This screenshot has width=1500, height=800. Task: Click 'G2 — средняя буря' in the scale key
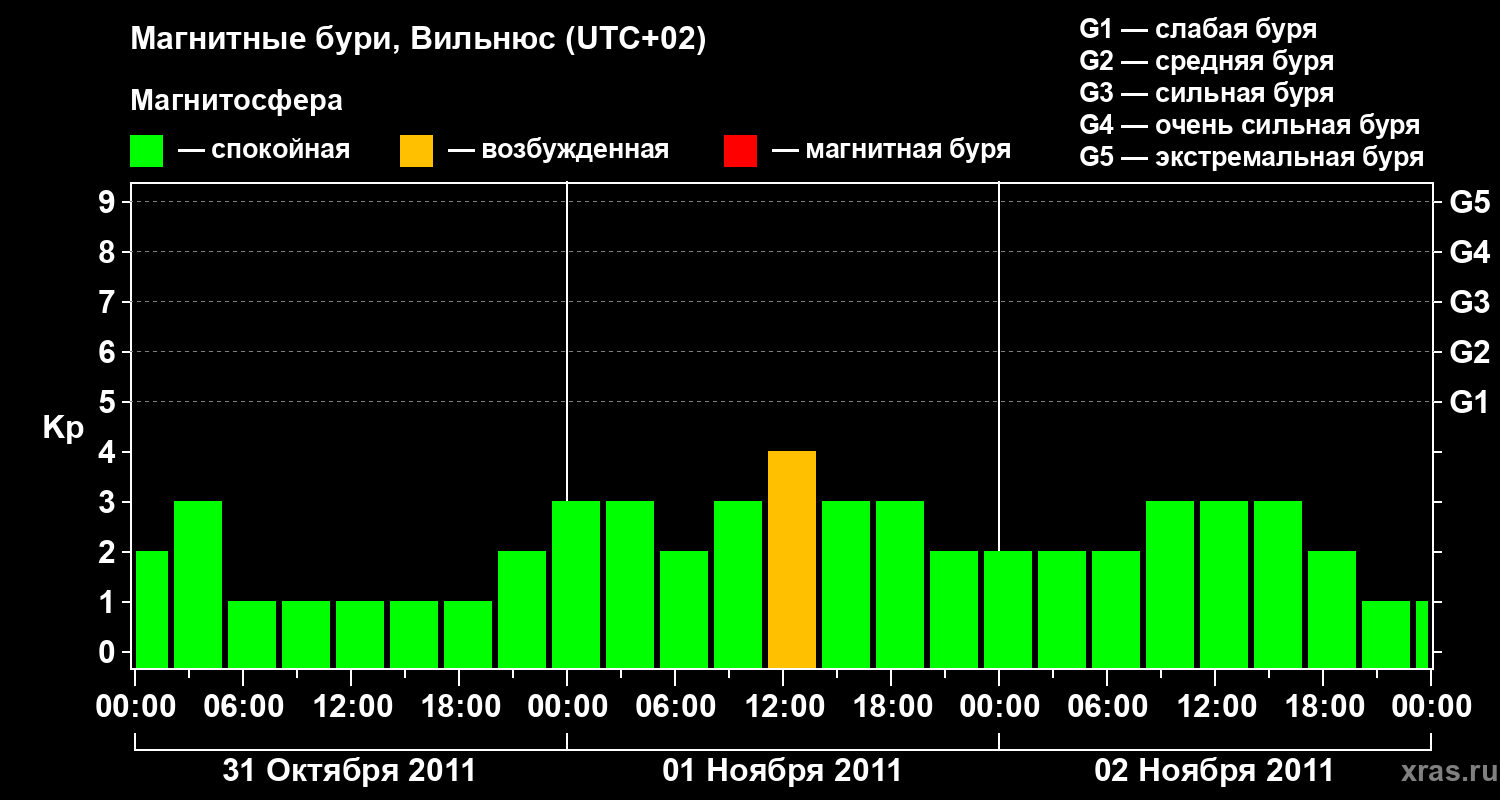point(1207,61)
